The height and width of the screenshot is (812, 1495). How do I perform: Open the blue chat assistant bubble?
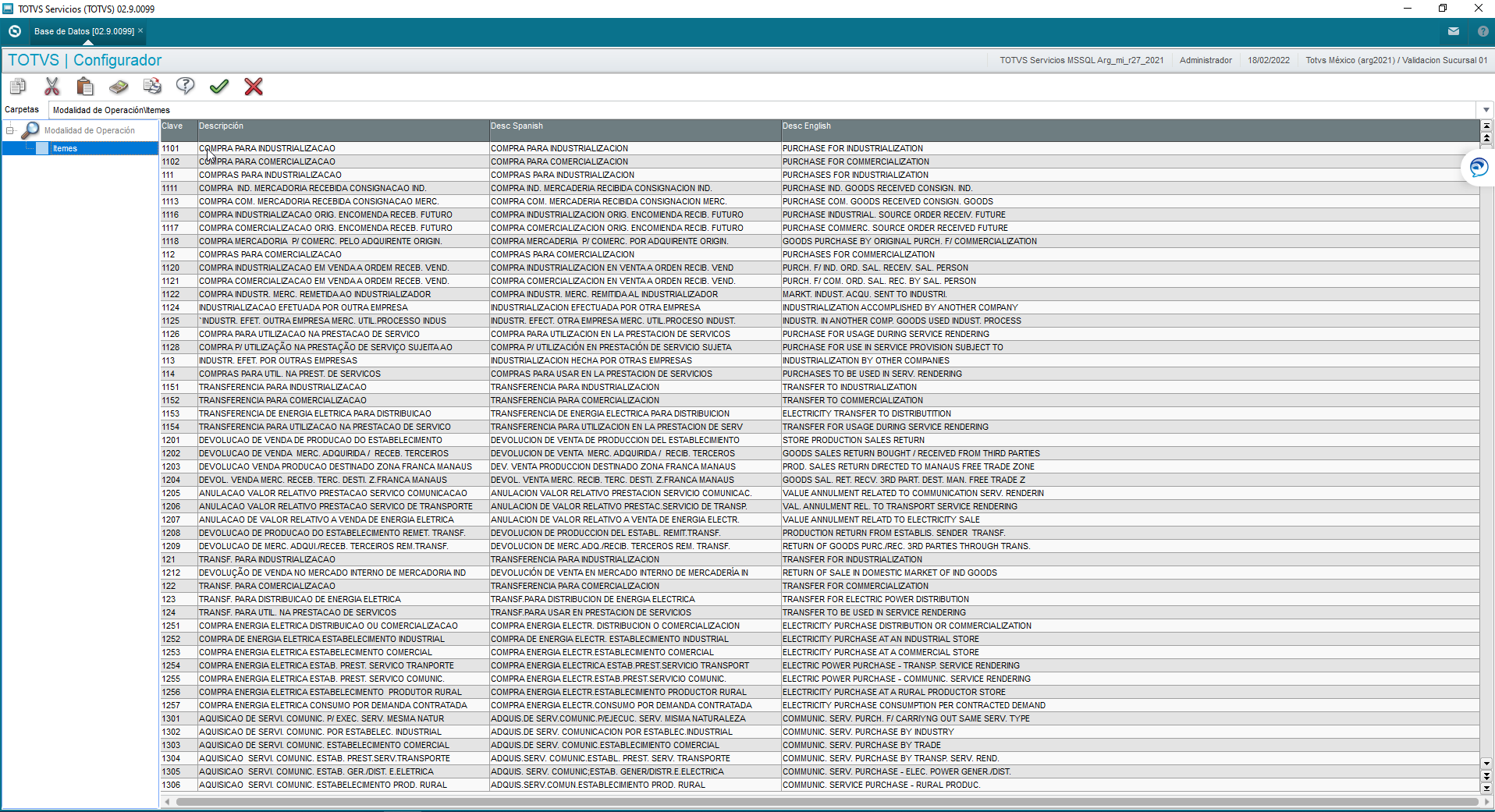pos(1479,168)
